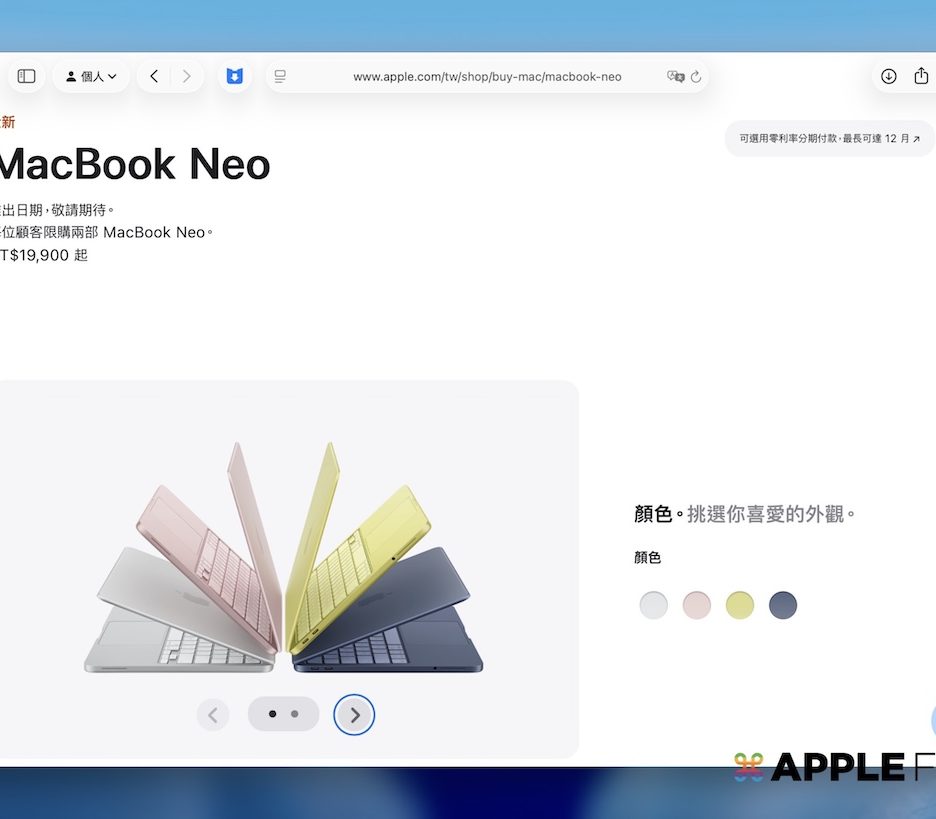Open the zero-interest installment payment link

(x=829, y=139)
